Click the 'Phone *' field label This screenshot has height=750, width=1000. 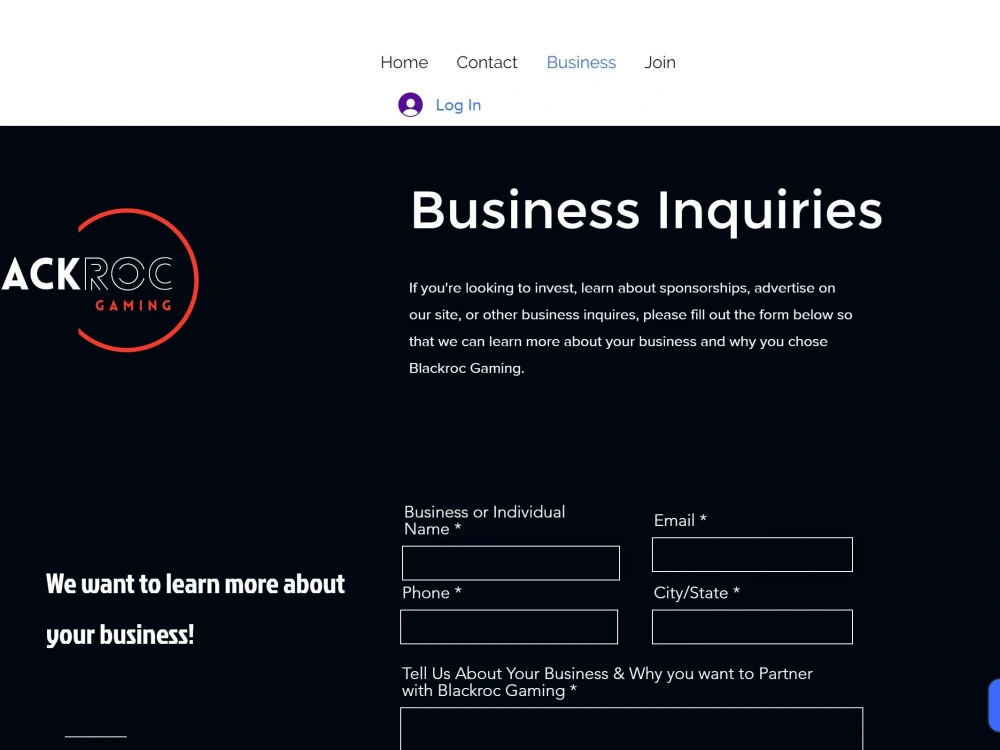tap(432, 593)
